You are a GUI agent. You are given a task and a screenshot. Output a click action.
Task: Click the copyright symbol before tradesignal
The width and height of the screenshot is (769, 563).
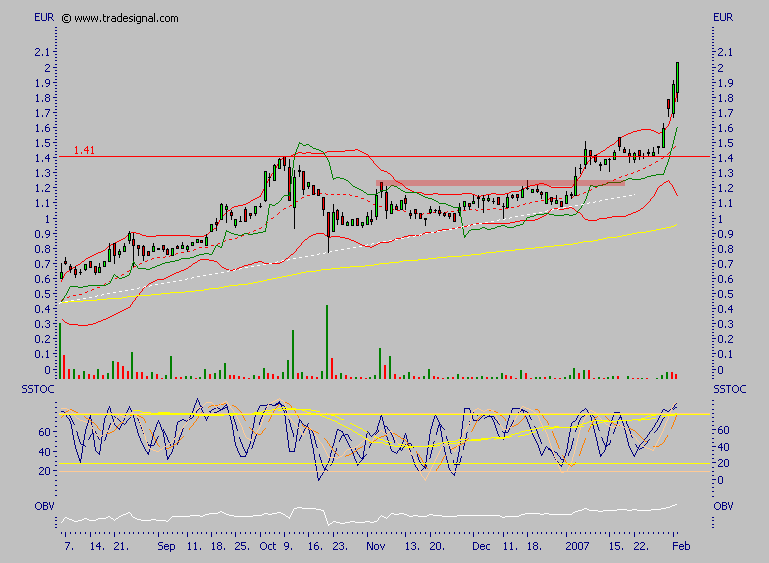66,18
